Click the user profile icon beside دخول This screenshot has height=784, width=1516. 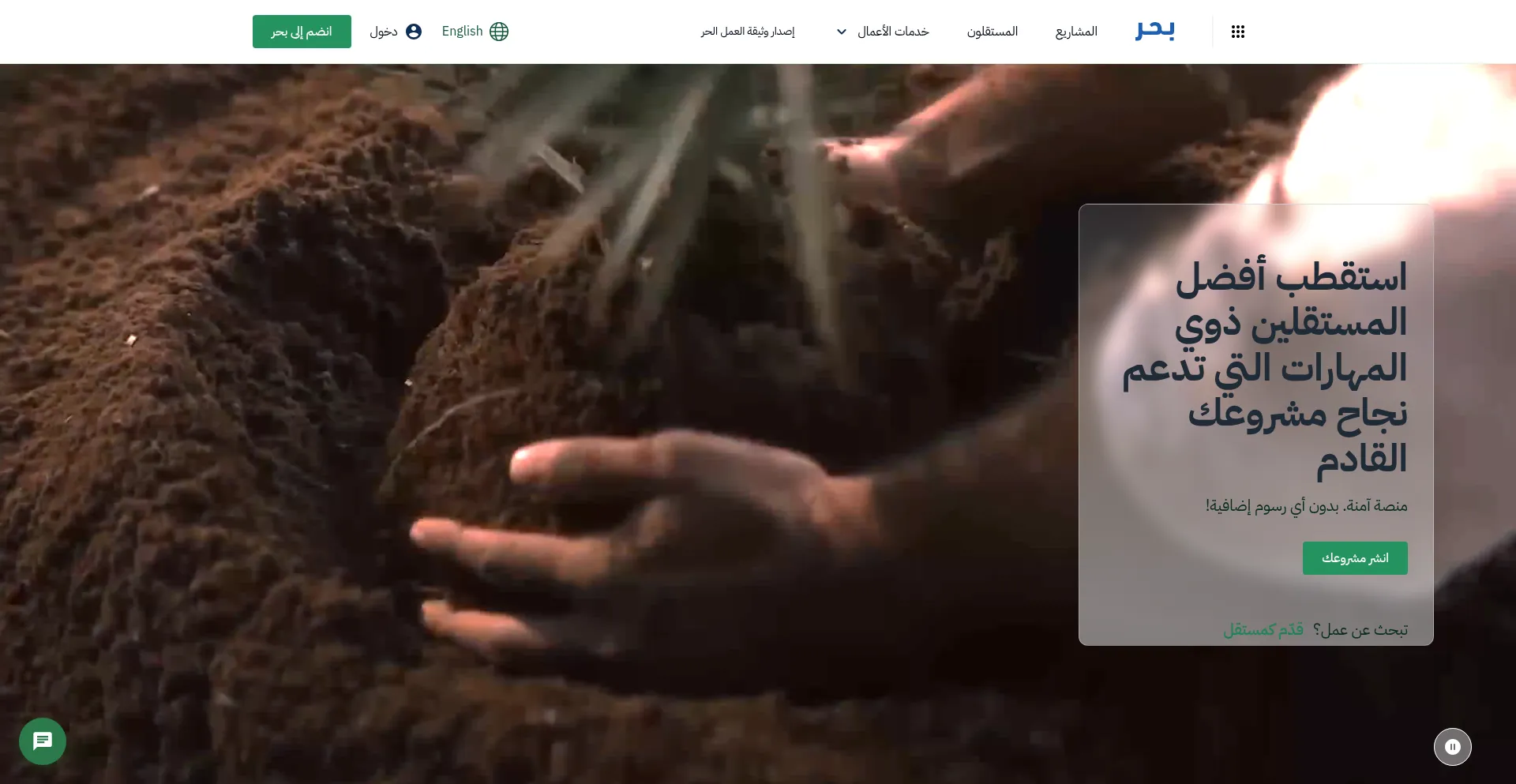point(414,32)
